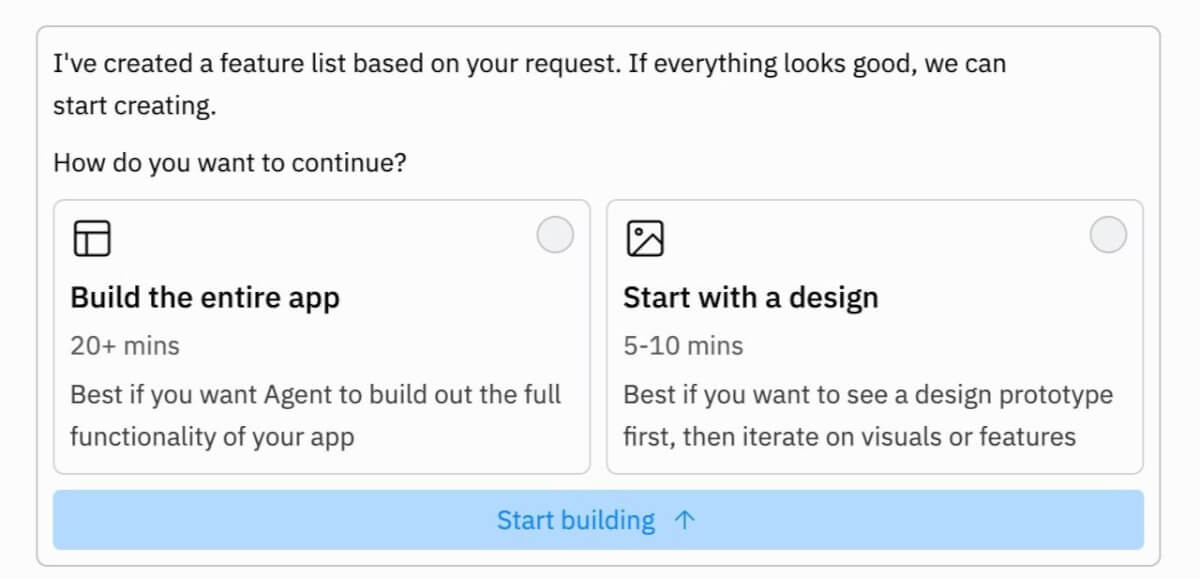Click the "functionality of your app" text line
Viewport: 1200px width, 578px height.
[212, 437]
